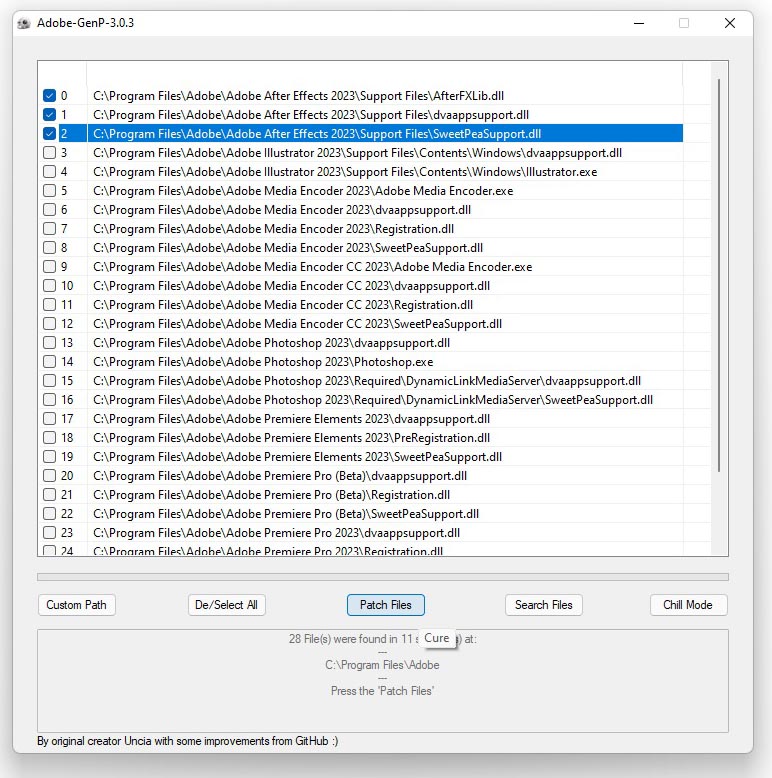Tick checkbox 21 for Premiere Pro (Beta) Registration.dll
This screenshot has width=772, height=778.
pos(50,495)
